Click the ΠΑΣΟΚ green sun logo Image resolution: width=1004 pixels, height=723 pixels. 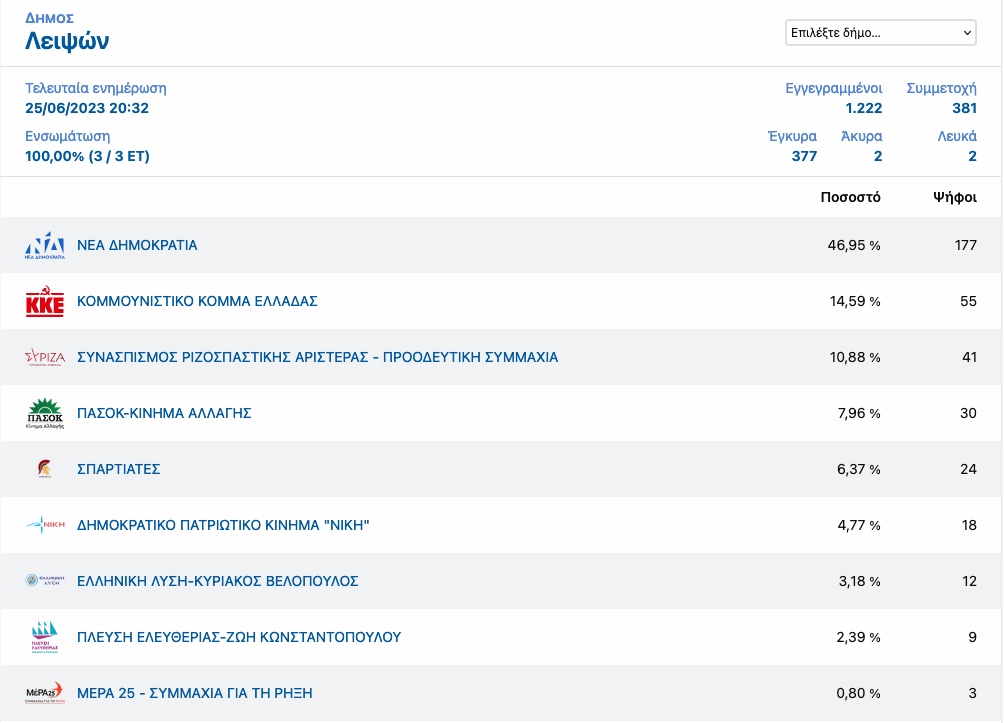tap(45, 413)
